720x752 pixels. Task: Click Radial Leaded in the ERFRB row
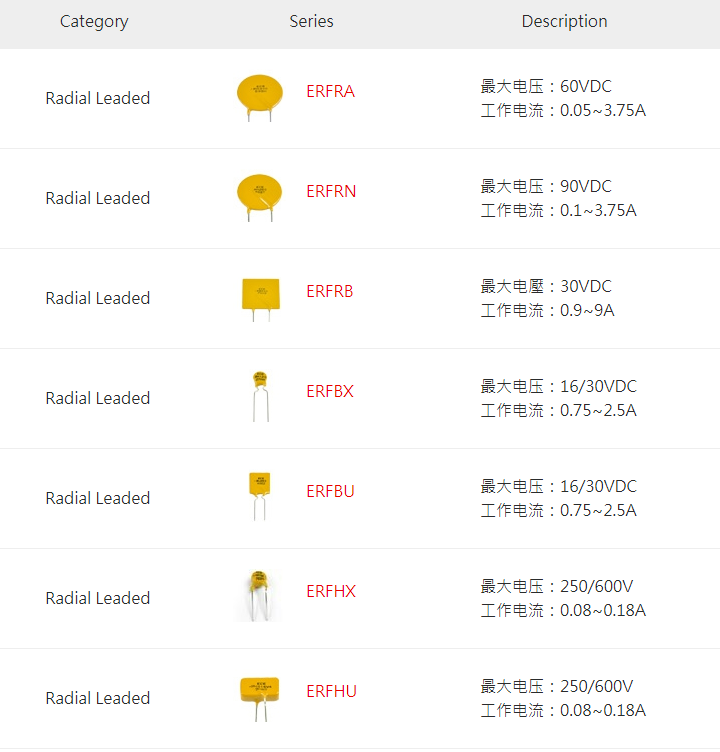tap(98, 298)
